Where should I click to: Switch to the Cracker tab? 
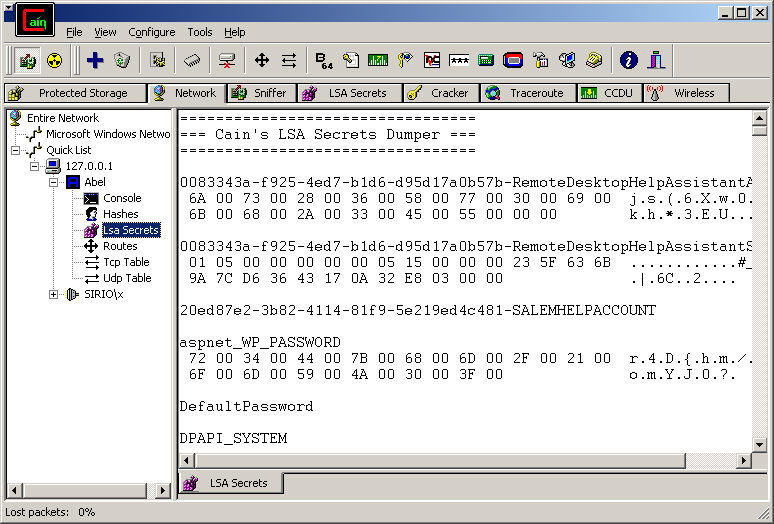(x=441, y=93)
